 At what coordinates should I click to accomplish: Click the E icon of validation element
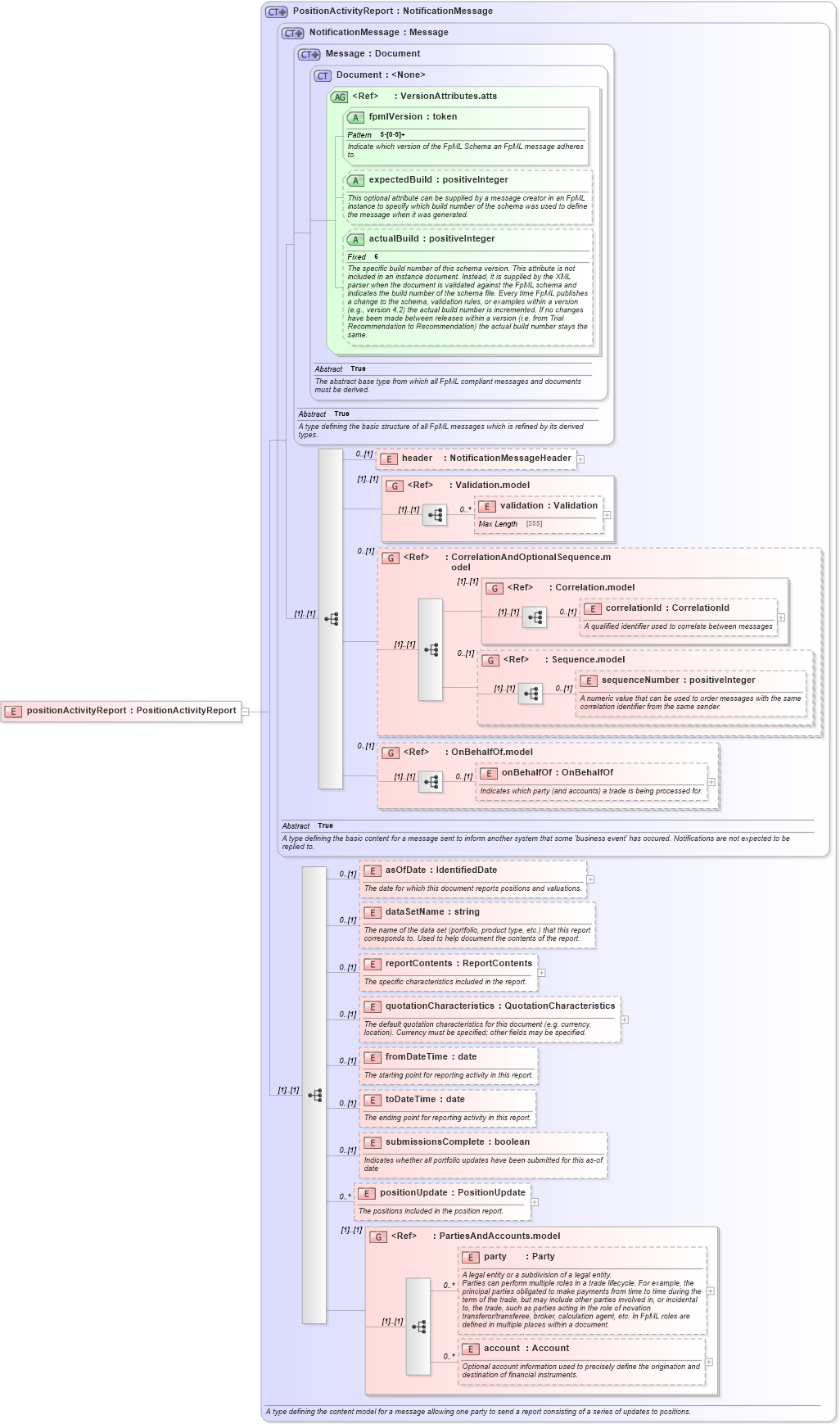click(x=487, y=506)
